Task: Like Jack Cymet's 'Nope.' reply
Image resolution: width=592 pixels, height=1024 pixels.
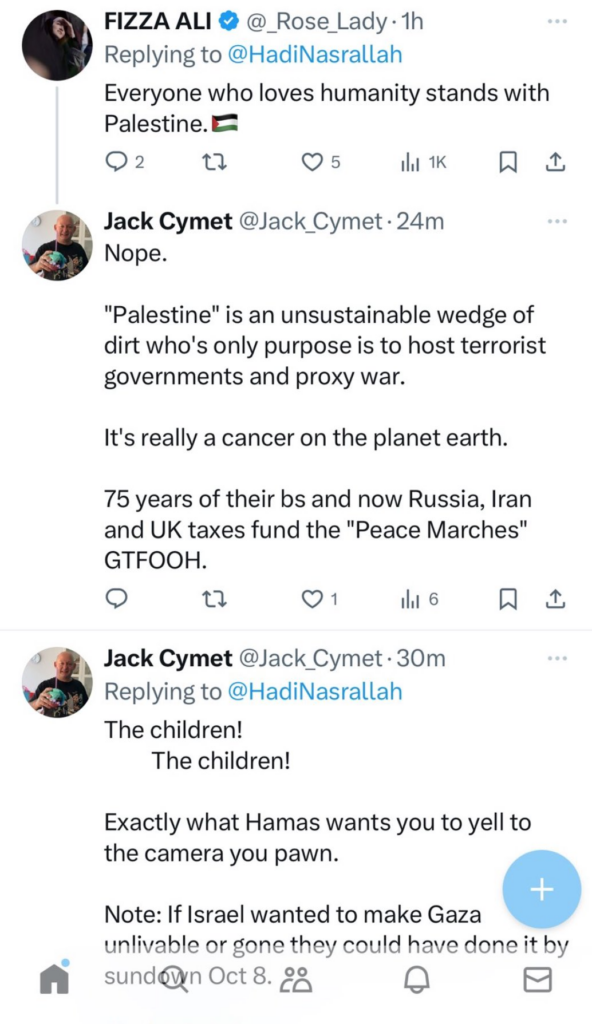Action: click(x=313, y=599)
